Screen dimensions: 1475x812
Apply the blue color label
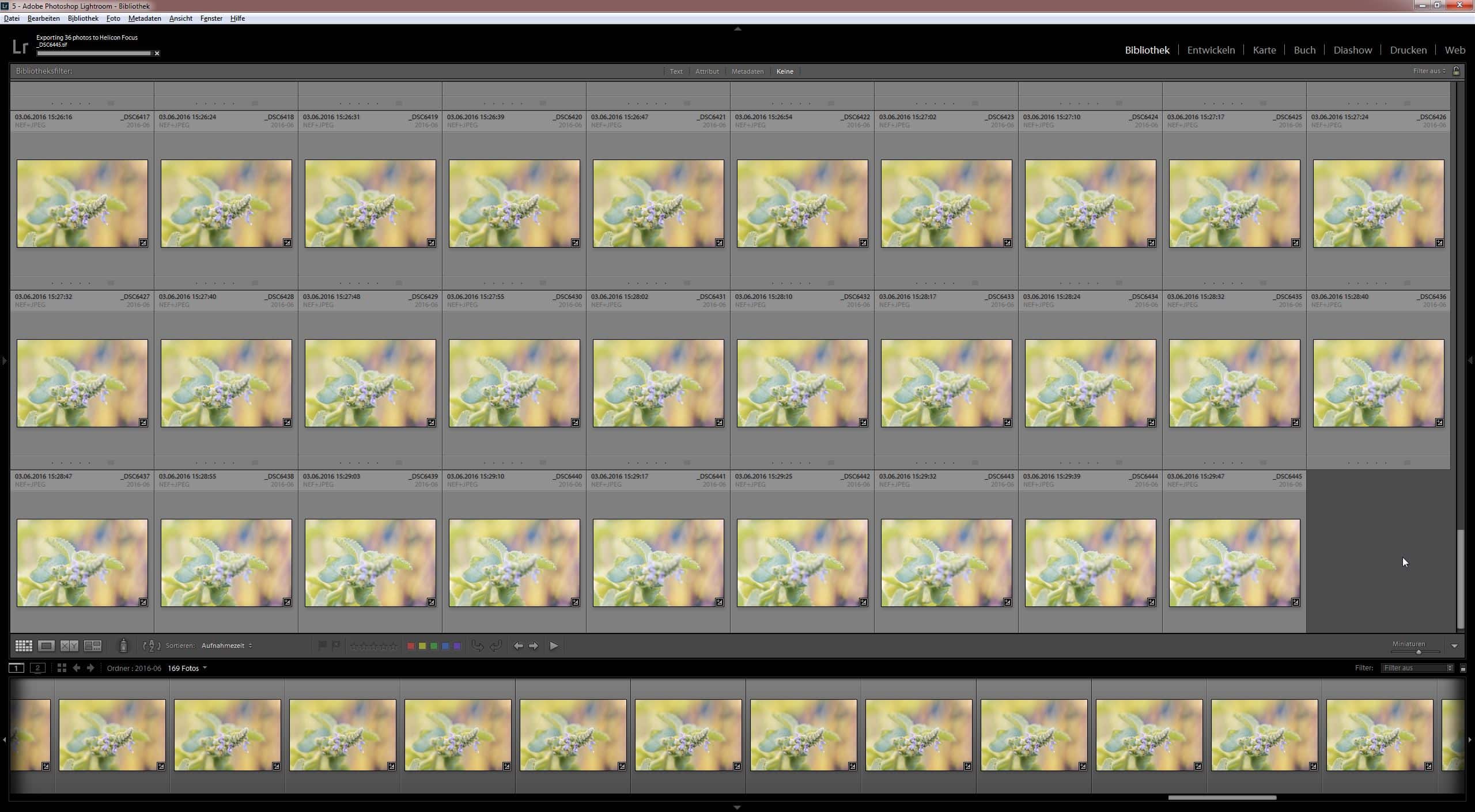click(x=445, y=646)
